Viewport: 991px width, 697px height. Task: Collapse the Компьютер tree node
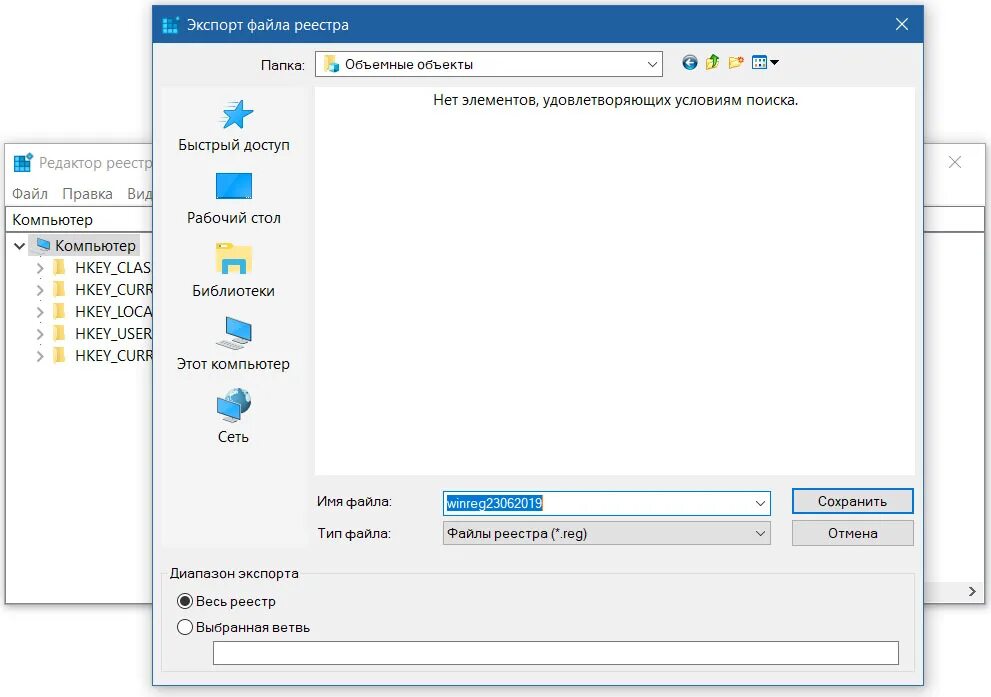point(20,245)
